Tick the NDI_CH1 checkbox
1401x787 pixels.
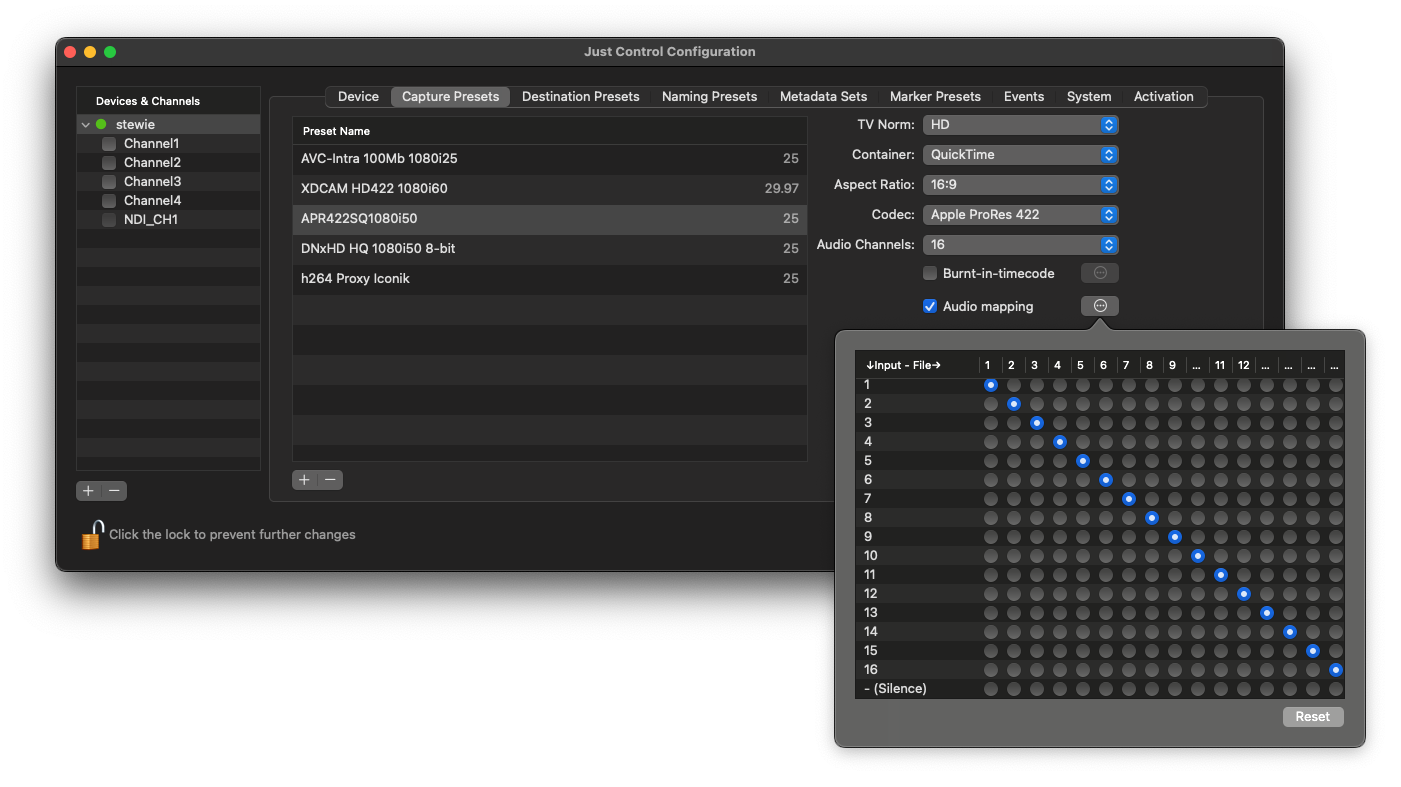[x=109, y=220]
